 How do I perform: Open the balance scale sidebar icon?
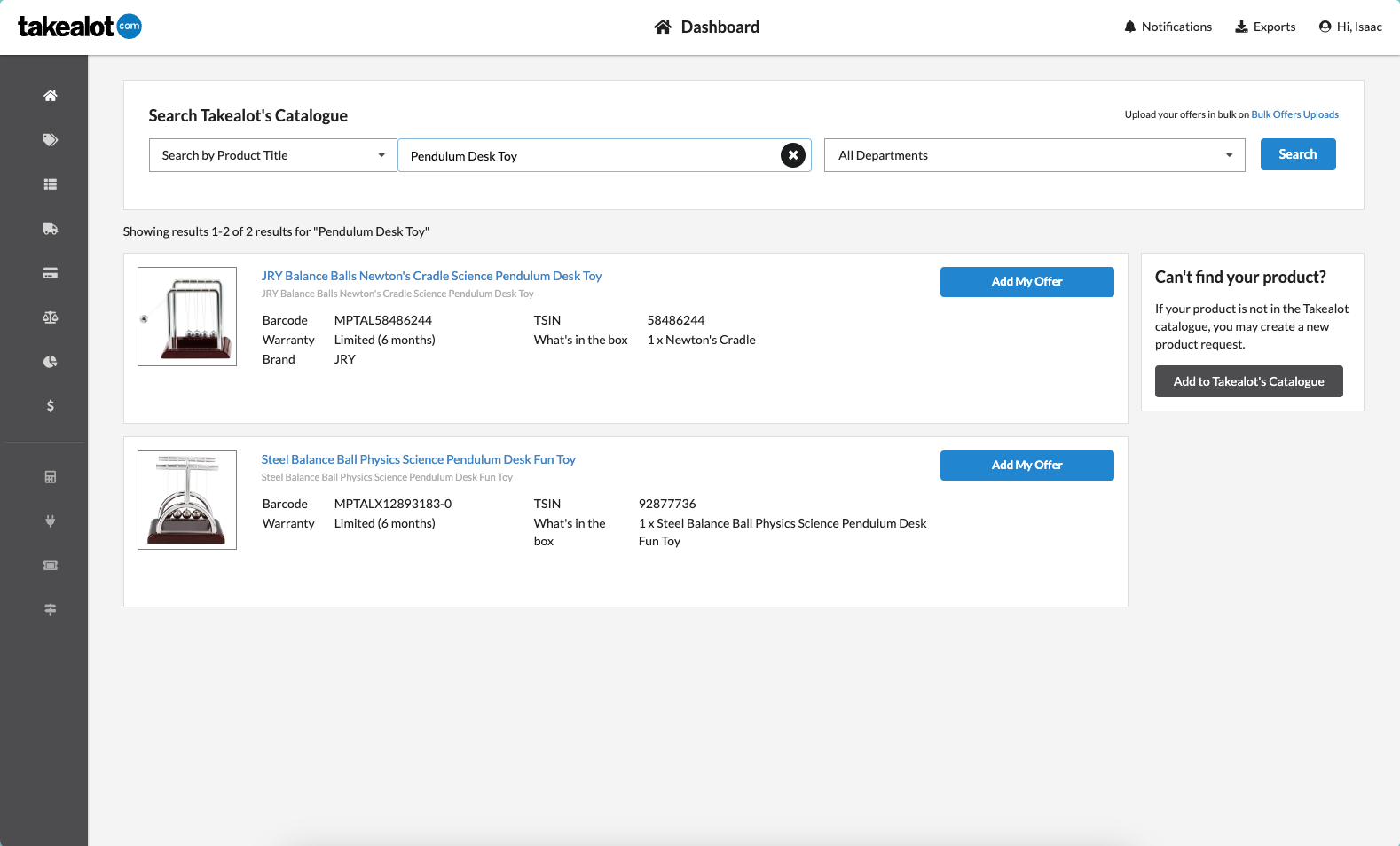click(x=51, y=317)
